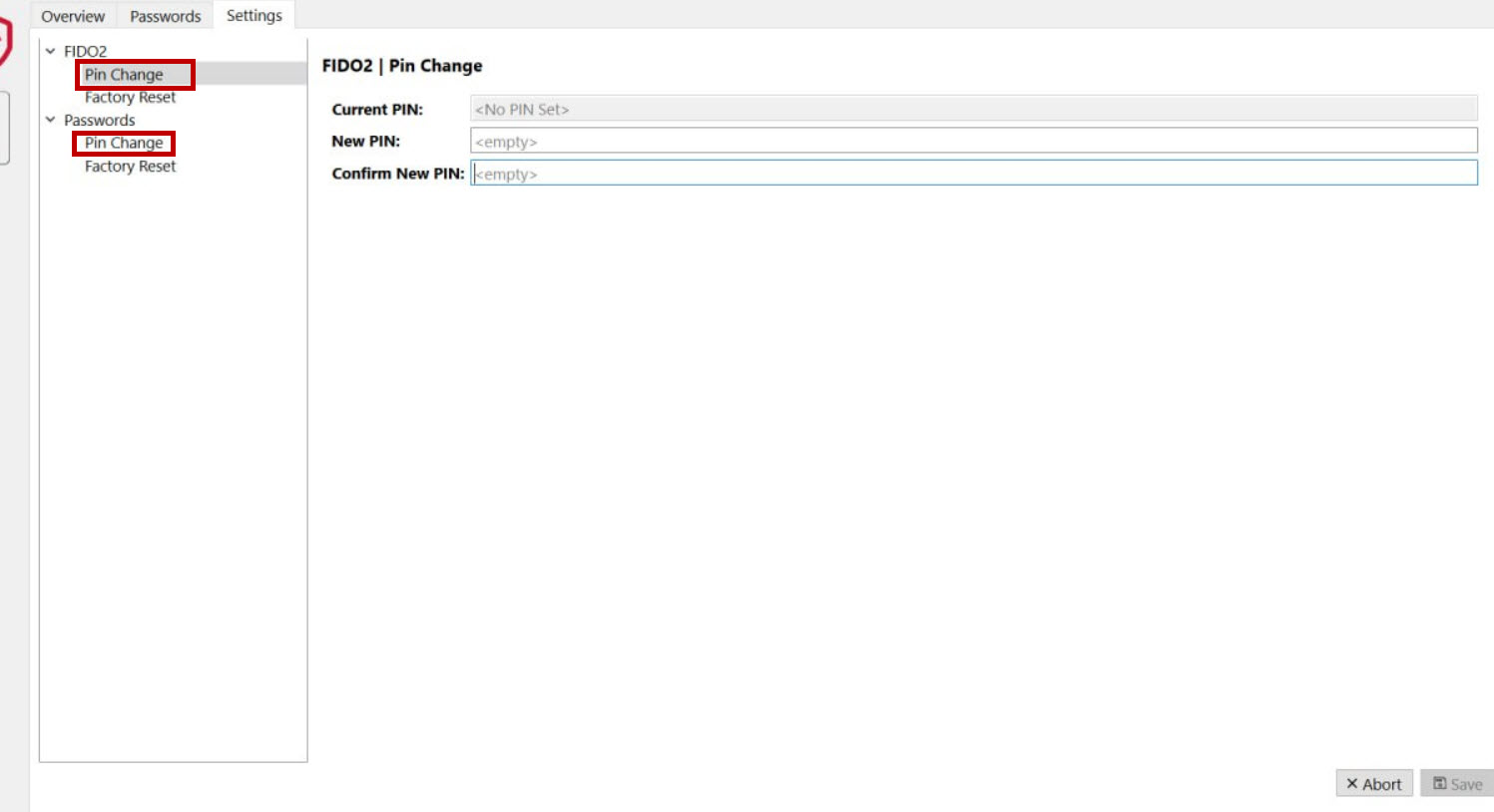Click the "FIDO2 | Pin Change" heading
The height and width of the screenshot is (812, 1494).
pos(402,66)
